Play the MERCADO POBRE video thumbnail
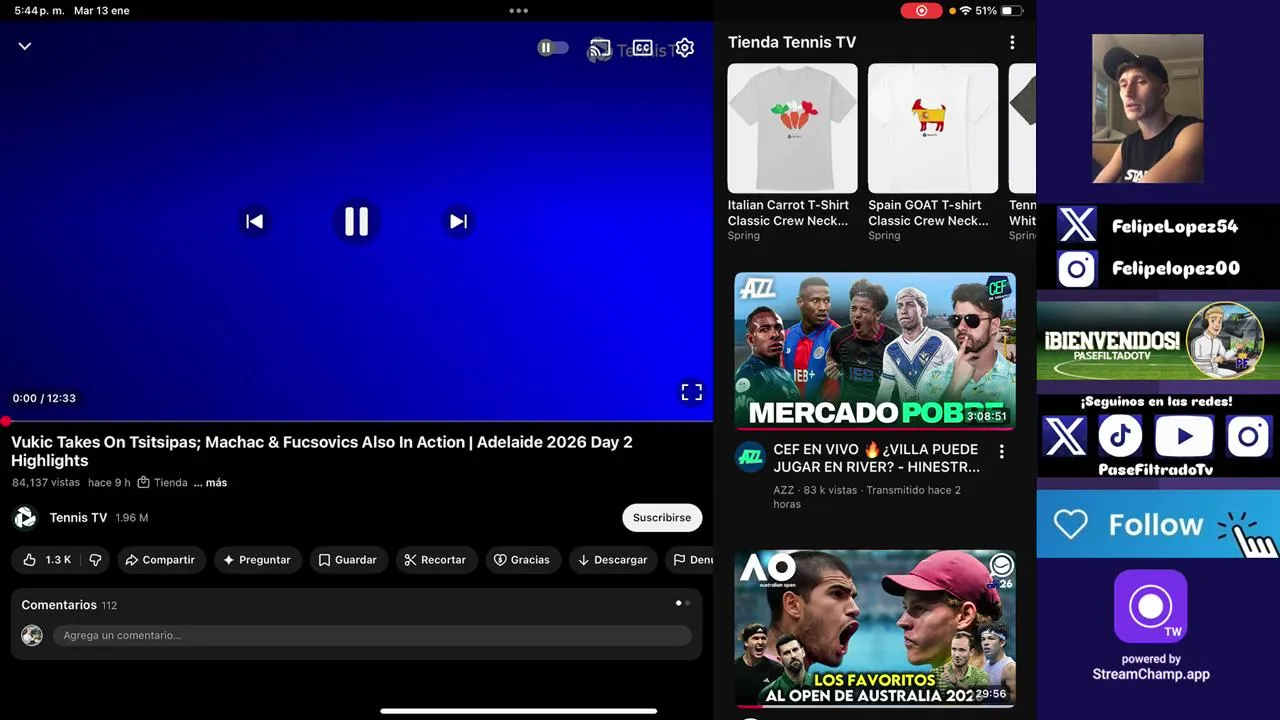1280x720 pixels. point(875,351)
